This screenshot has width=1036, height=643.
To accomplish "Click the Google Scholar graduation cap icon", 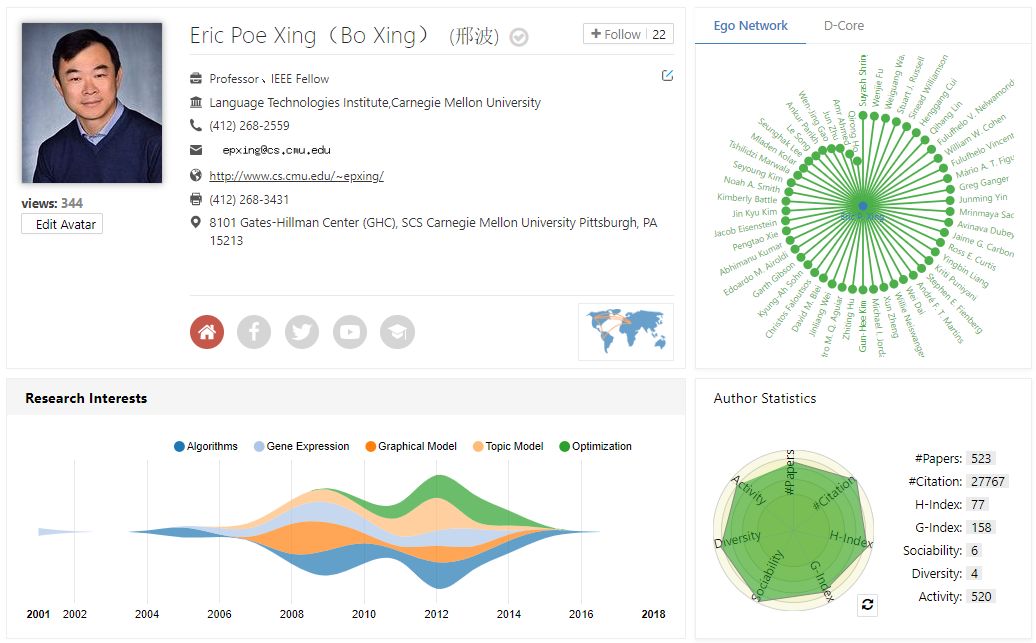I will coord(397,332).
